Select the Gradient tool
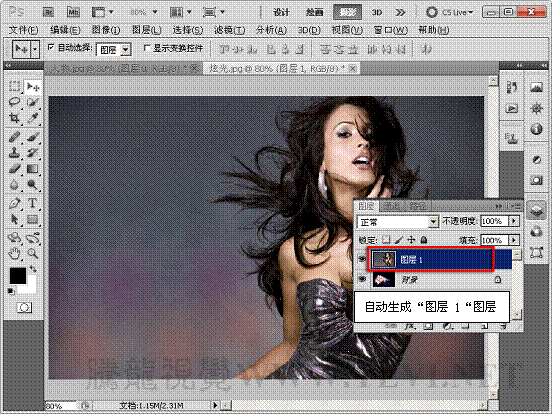This screenshot has width=552, height=414. 33,169
